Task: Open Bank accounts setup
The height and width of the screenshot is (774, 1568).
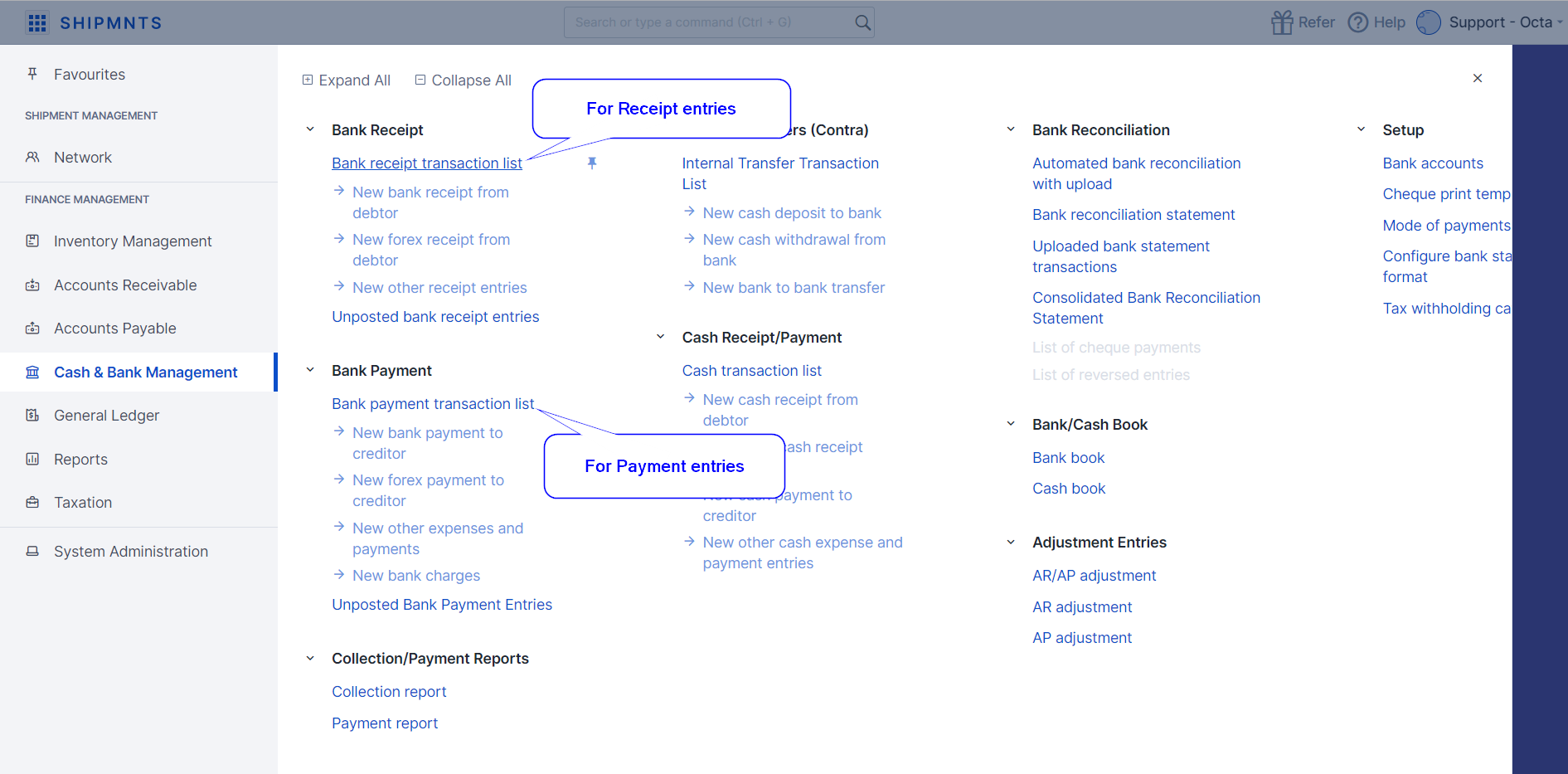Action: pos(1433,163)
